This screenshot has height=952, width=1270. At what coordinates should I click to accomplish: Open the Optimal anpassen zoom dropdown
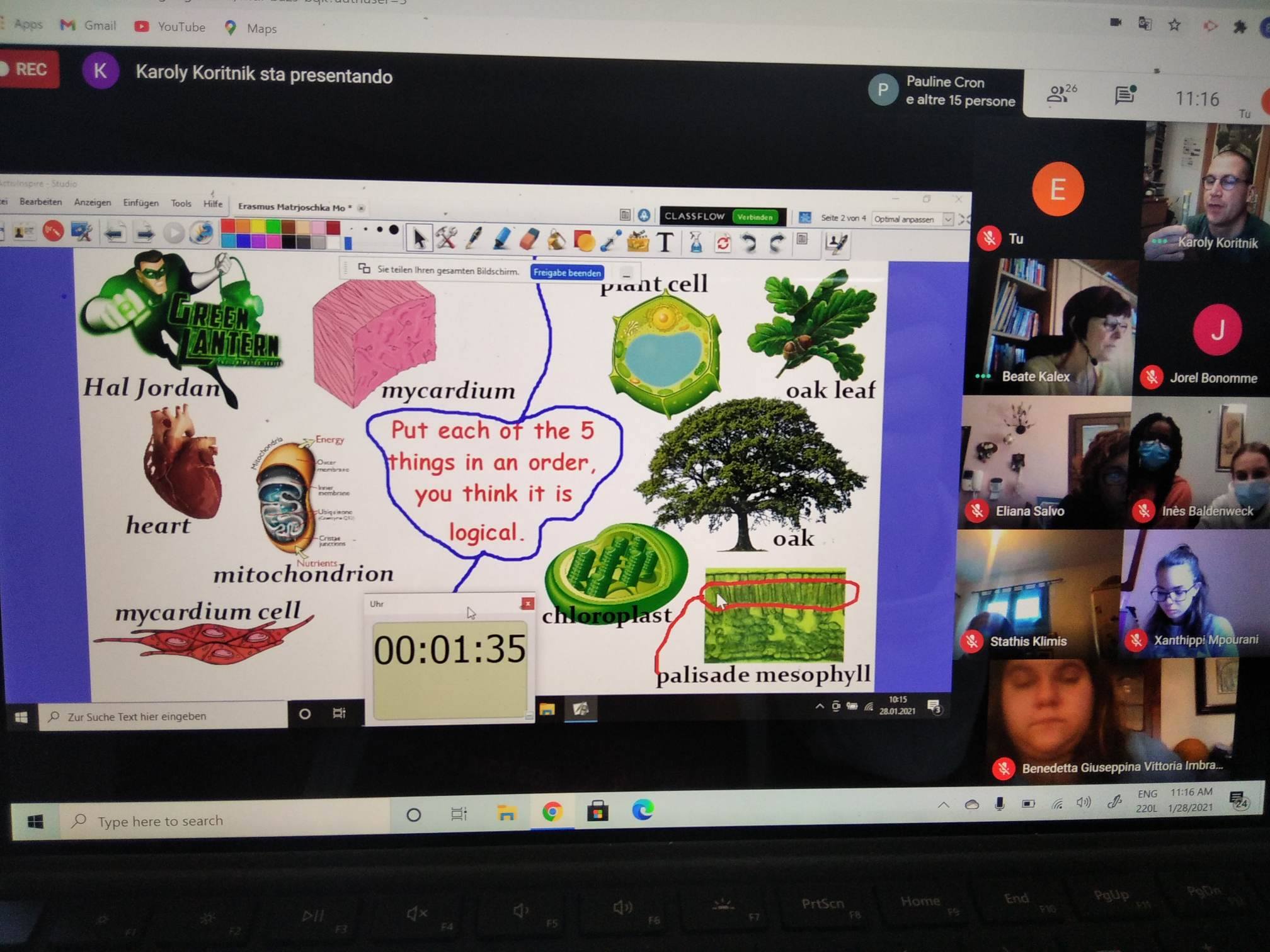[948, 219]
